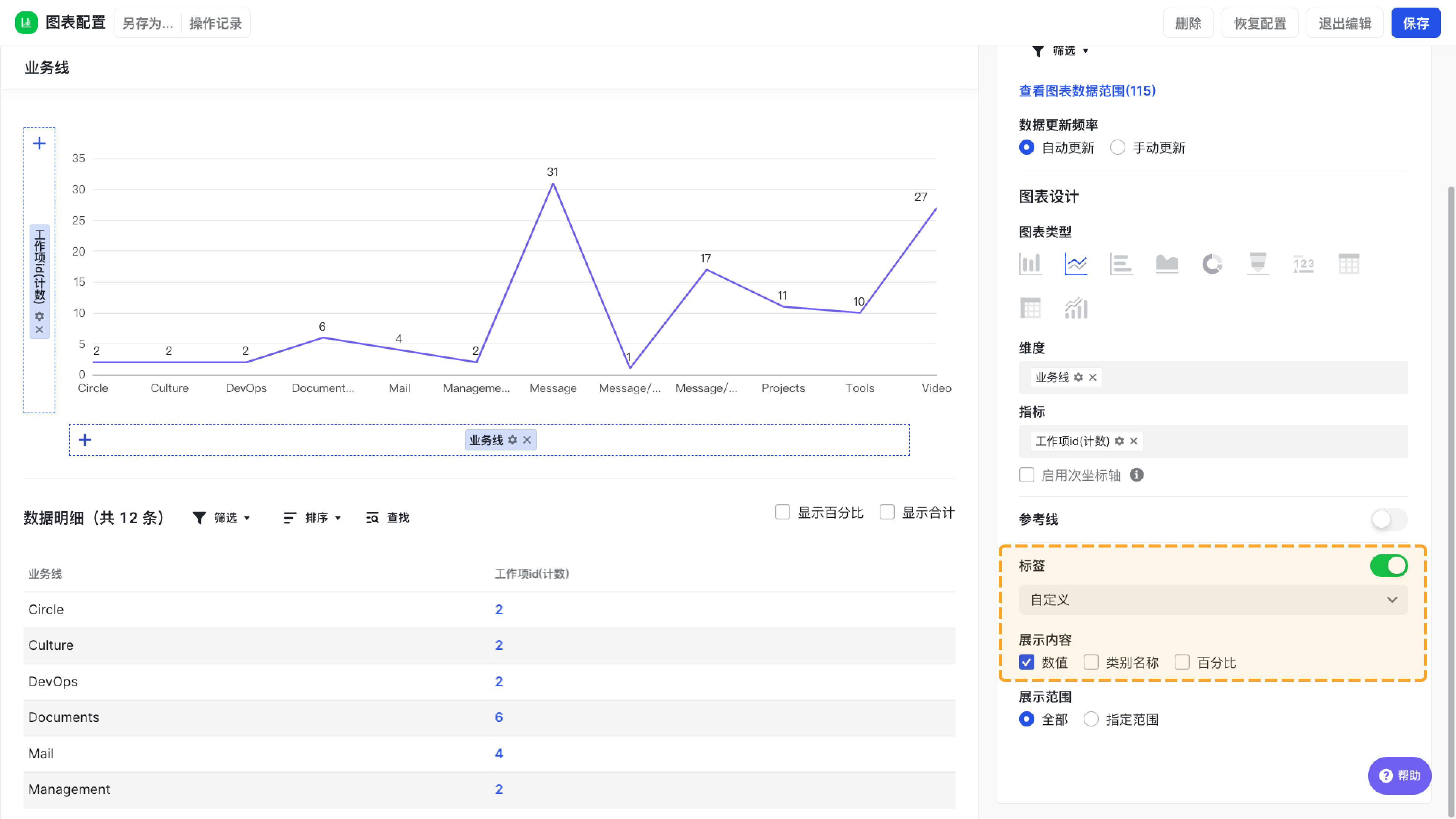The width and height of the screenshot is (1456, 819).
Task: Click the 业务线 chart title
Action: (x=46, y=67)
